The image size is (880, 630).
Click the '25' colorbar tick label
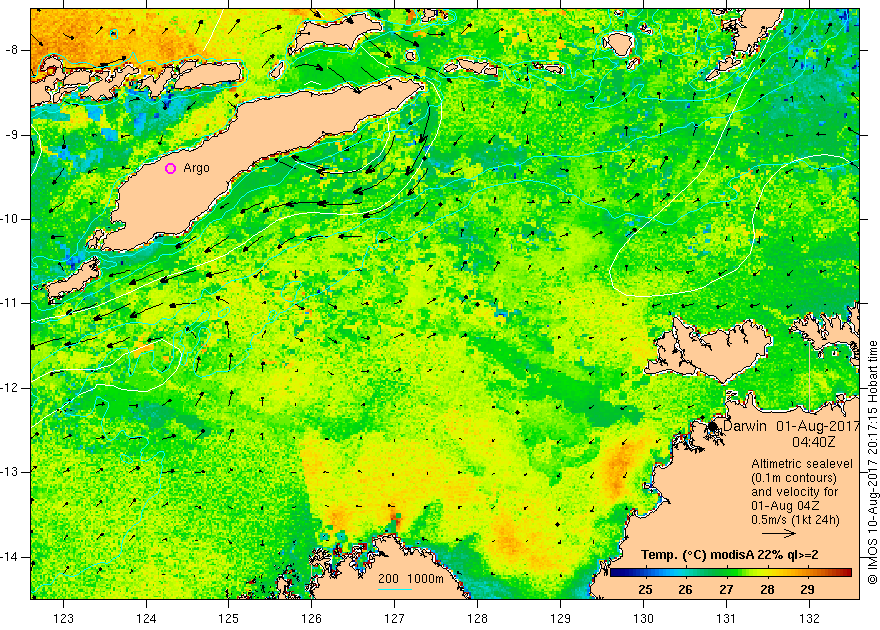pos(645,589)
